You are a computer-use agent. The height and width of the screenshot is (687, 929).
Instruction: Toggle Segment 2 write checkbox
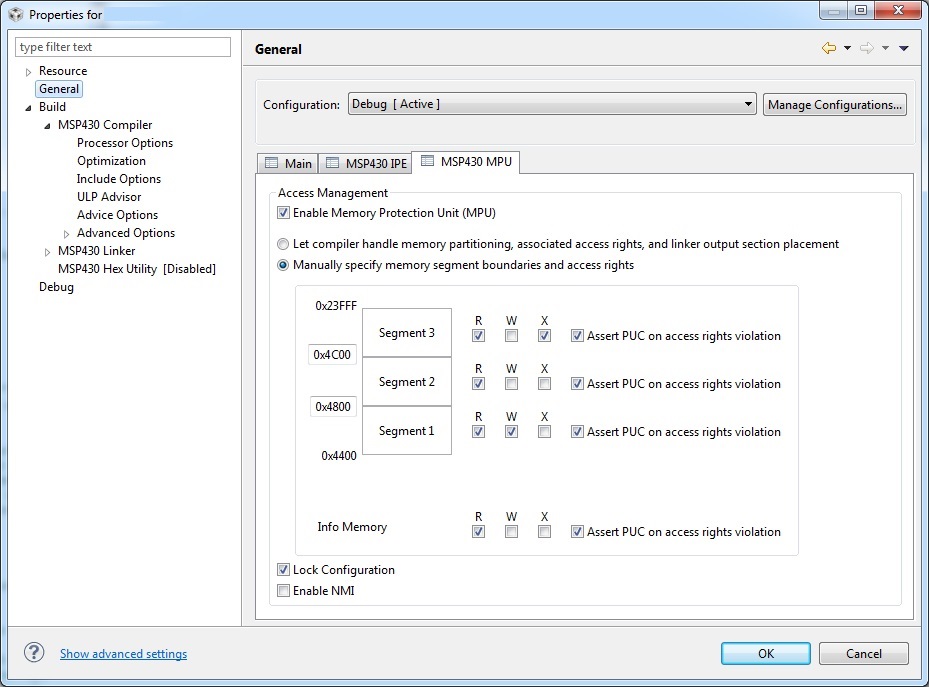pyautogui.click(x=511, y=384)
